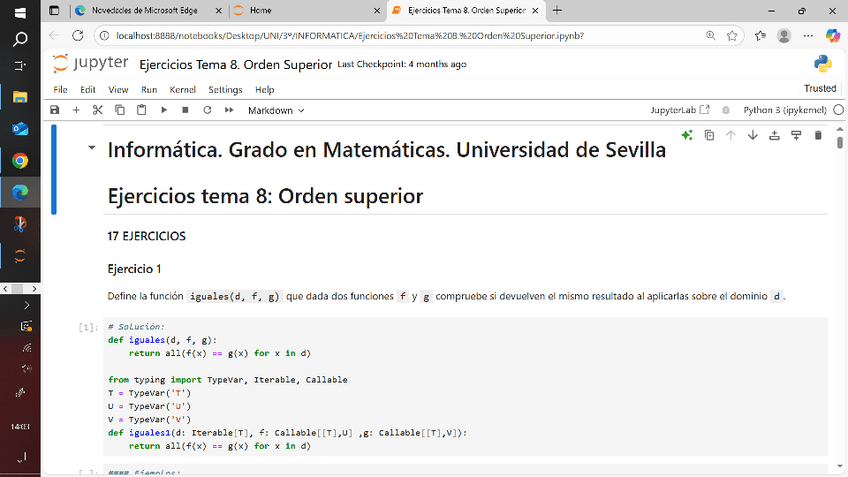This screenshot has height=477, width=848.
Task: Run the selected cell with play icon
Action: [164, 110]
